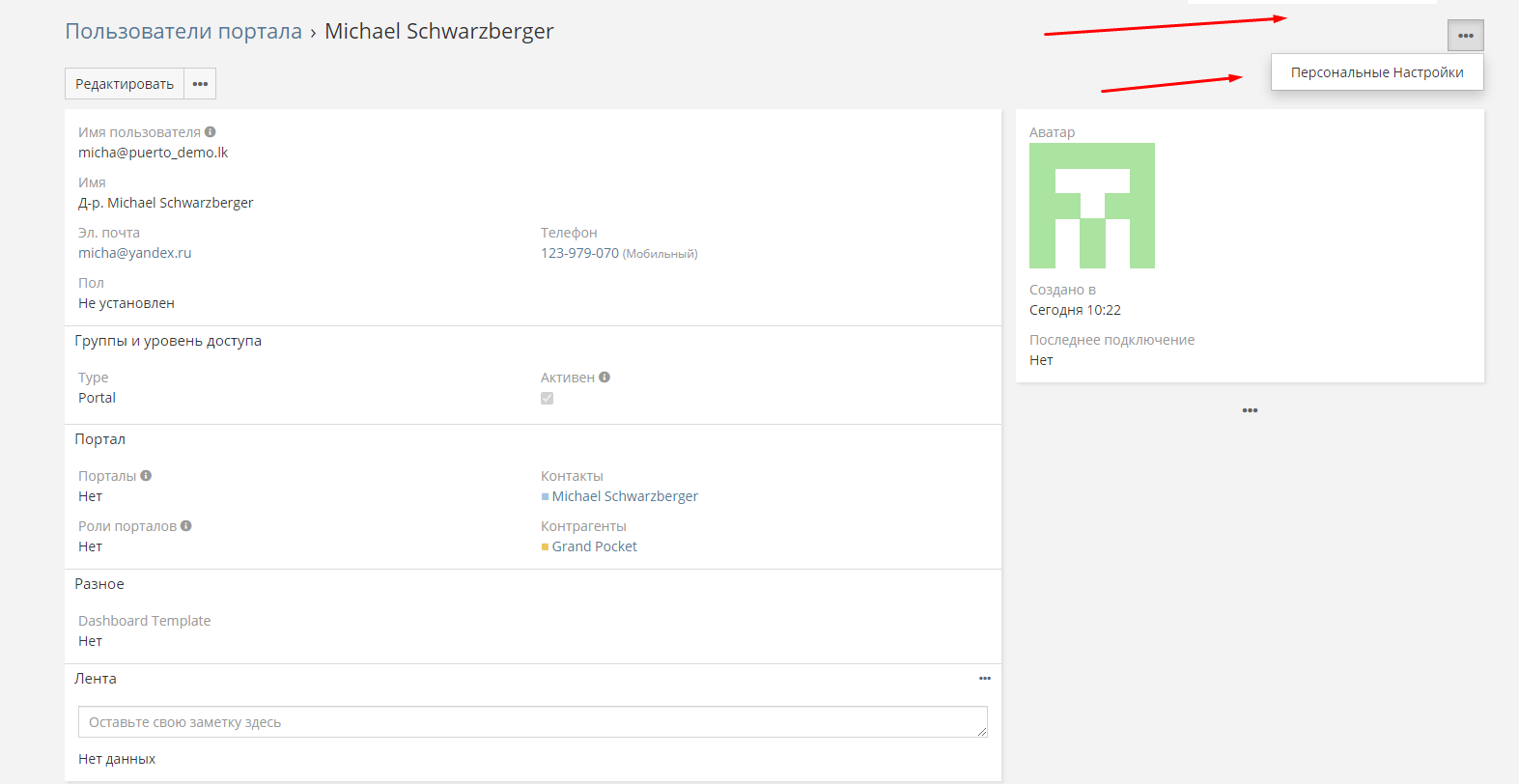Image resolution: width=1519 pixels, height=784 pixels.
Task: Open the three-dot menu next to Редактировать
Action: coord(200,84)
